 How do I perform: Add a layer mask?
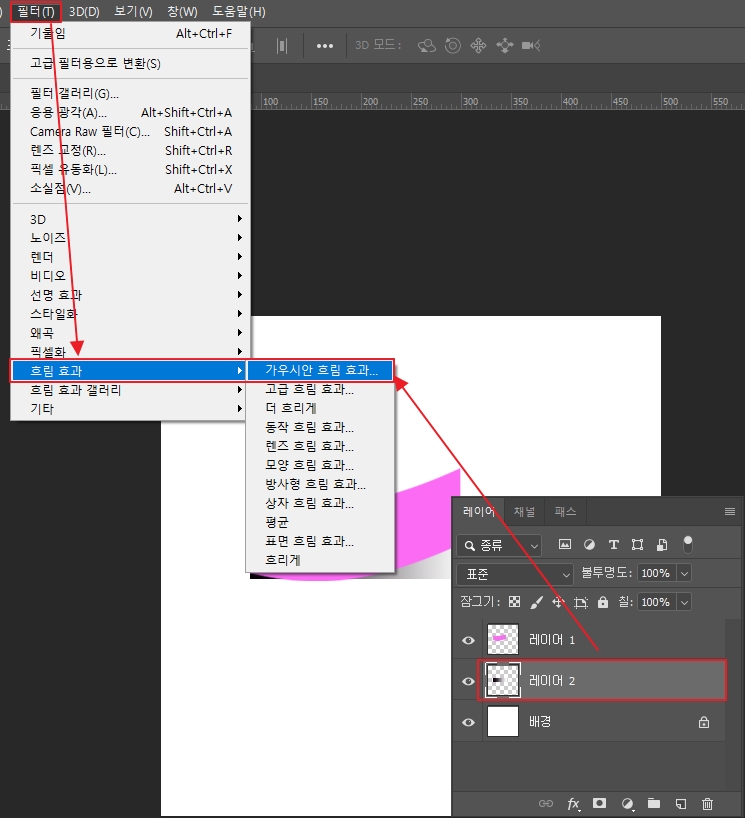tap(599, 803)
